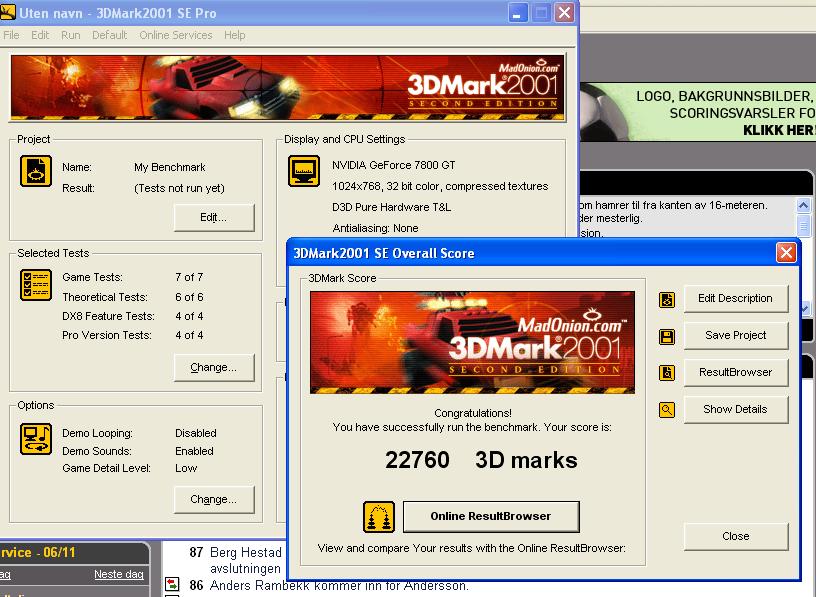Image resolution: width=816 pixels, height=597 pixels.
Task: Open the Default menu
Action: click(109, 35)
